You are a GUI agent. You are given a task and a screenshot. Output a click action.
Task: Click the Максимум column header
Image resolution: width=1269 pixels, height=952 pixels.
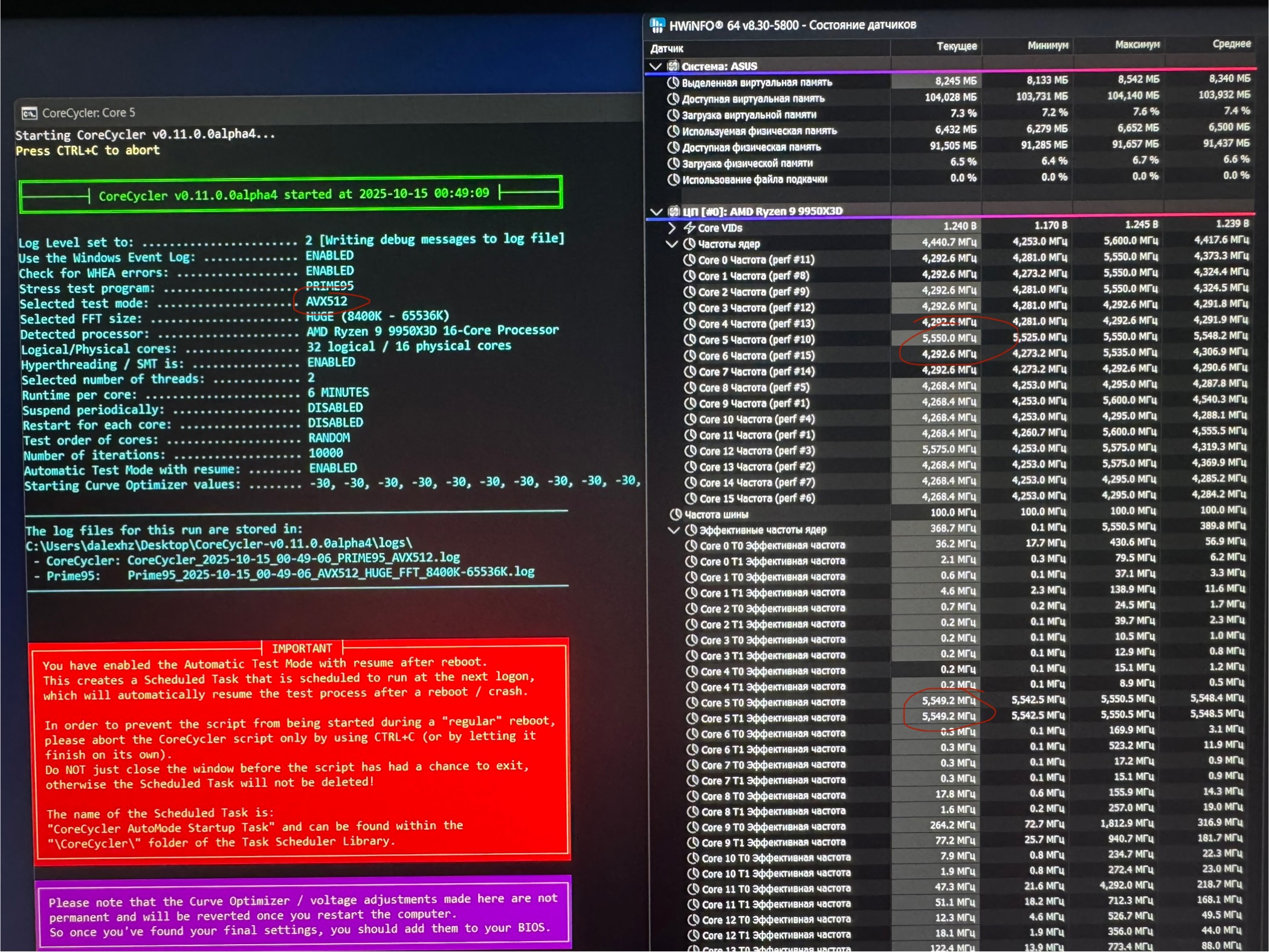pyautogui.click(x=1137, y=45)
